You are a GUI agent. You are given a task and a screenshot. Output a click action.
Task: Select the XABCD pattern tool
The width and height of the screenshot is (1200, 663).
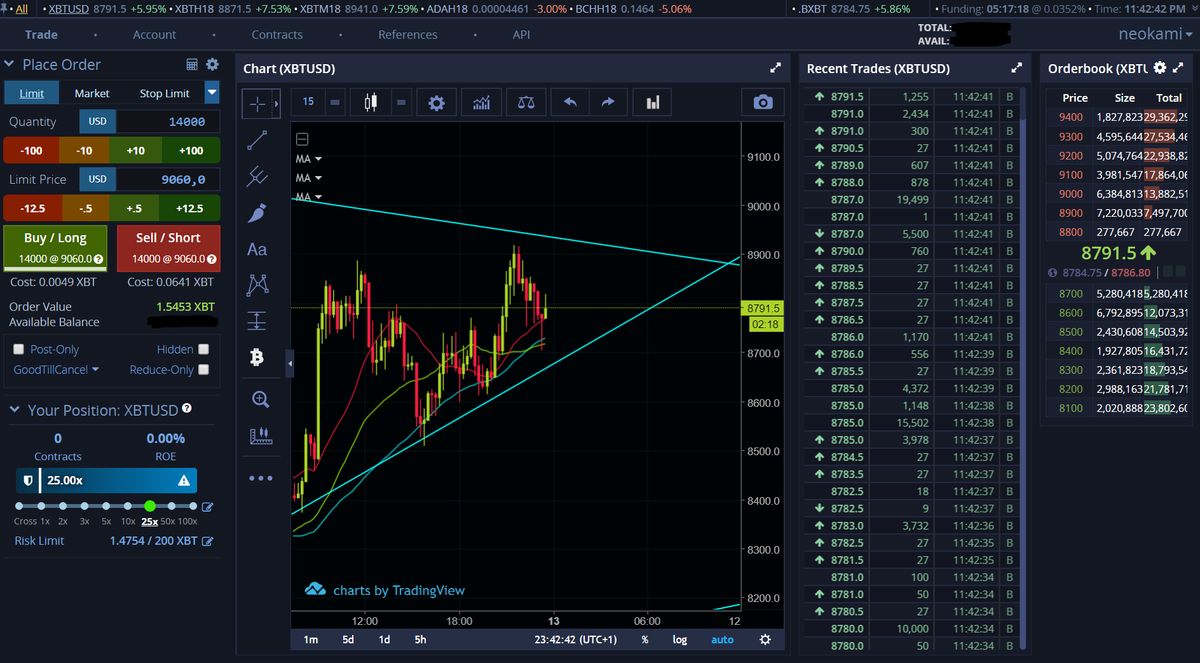(x=258, y=285)
